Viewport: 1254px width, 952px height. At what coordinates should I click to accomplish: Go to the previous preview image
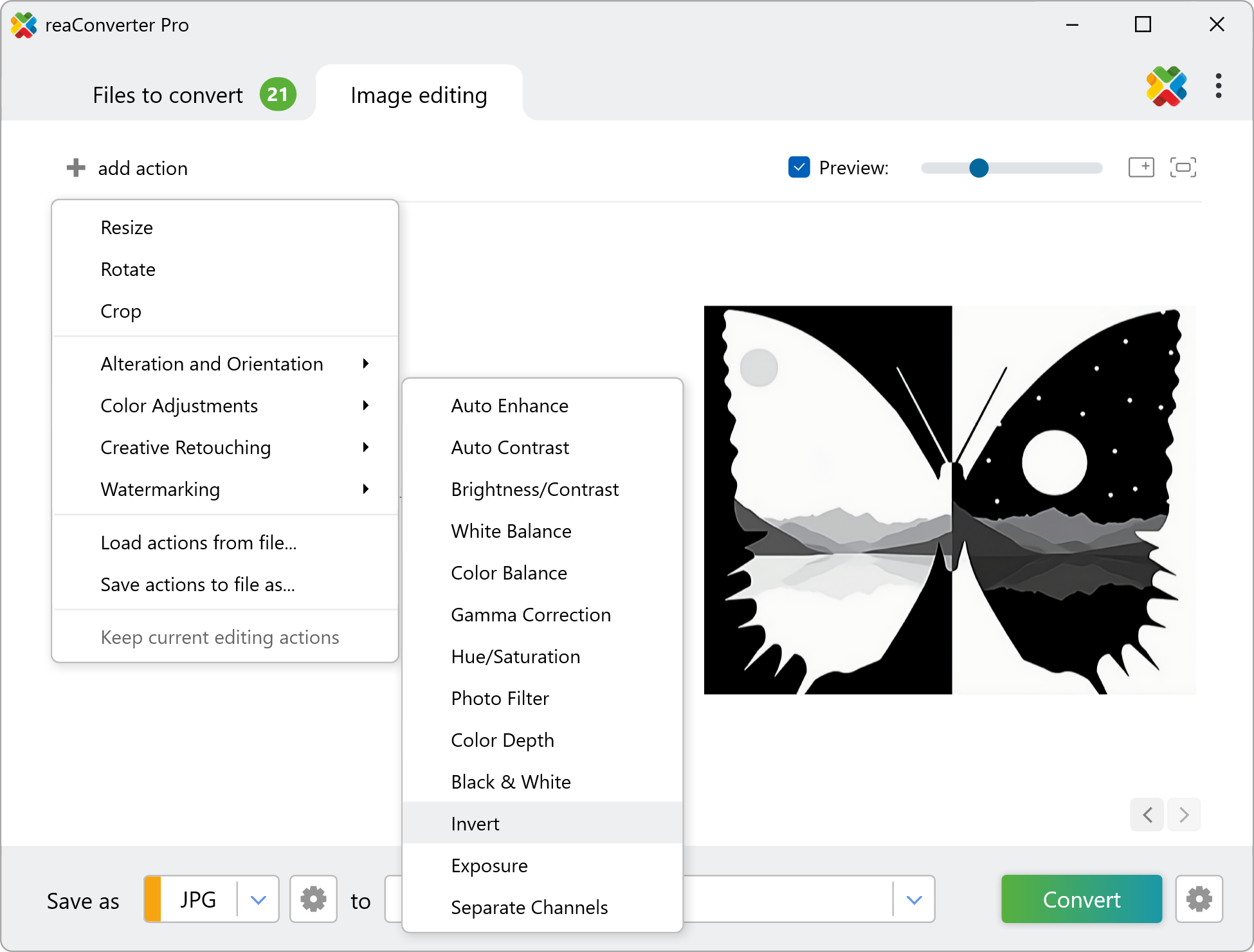(x=1147, y=815)
